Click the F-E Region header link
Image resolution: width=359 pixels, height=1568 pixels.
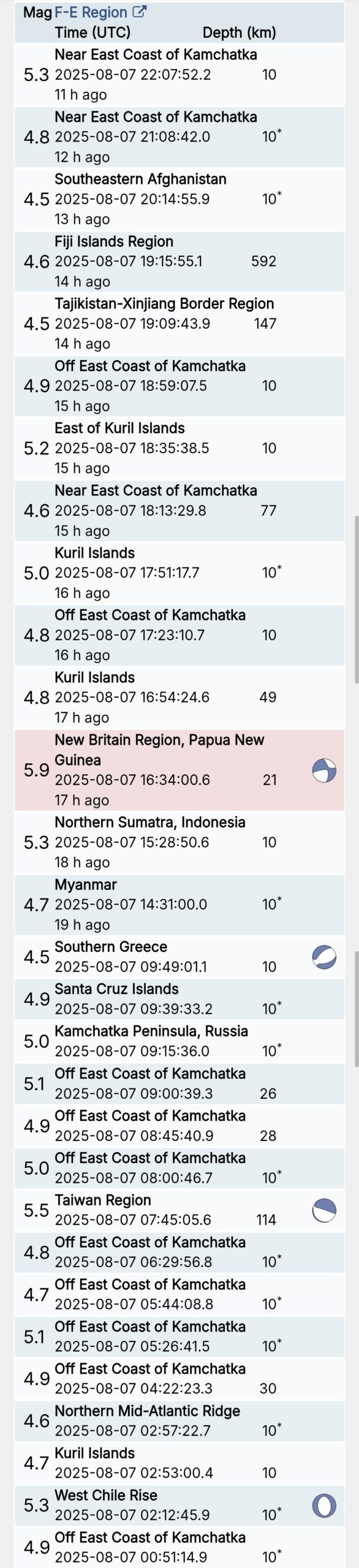pyautogui.click(x=91, y=12)
